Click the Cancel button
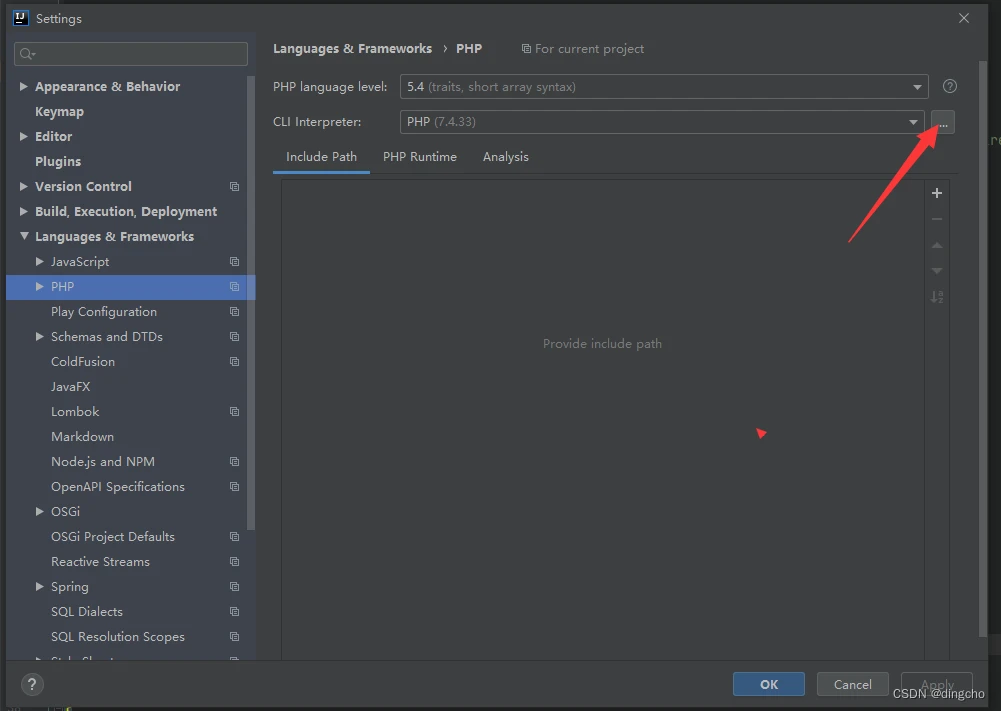Image resolution: width=1001 pixels, height=711 pixels. (x=852, y=684)
